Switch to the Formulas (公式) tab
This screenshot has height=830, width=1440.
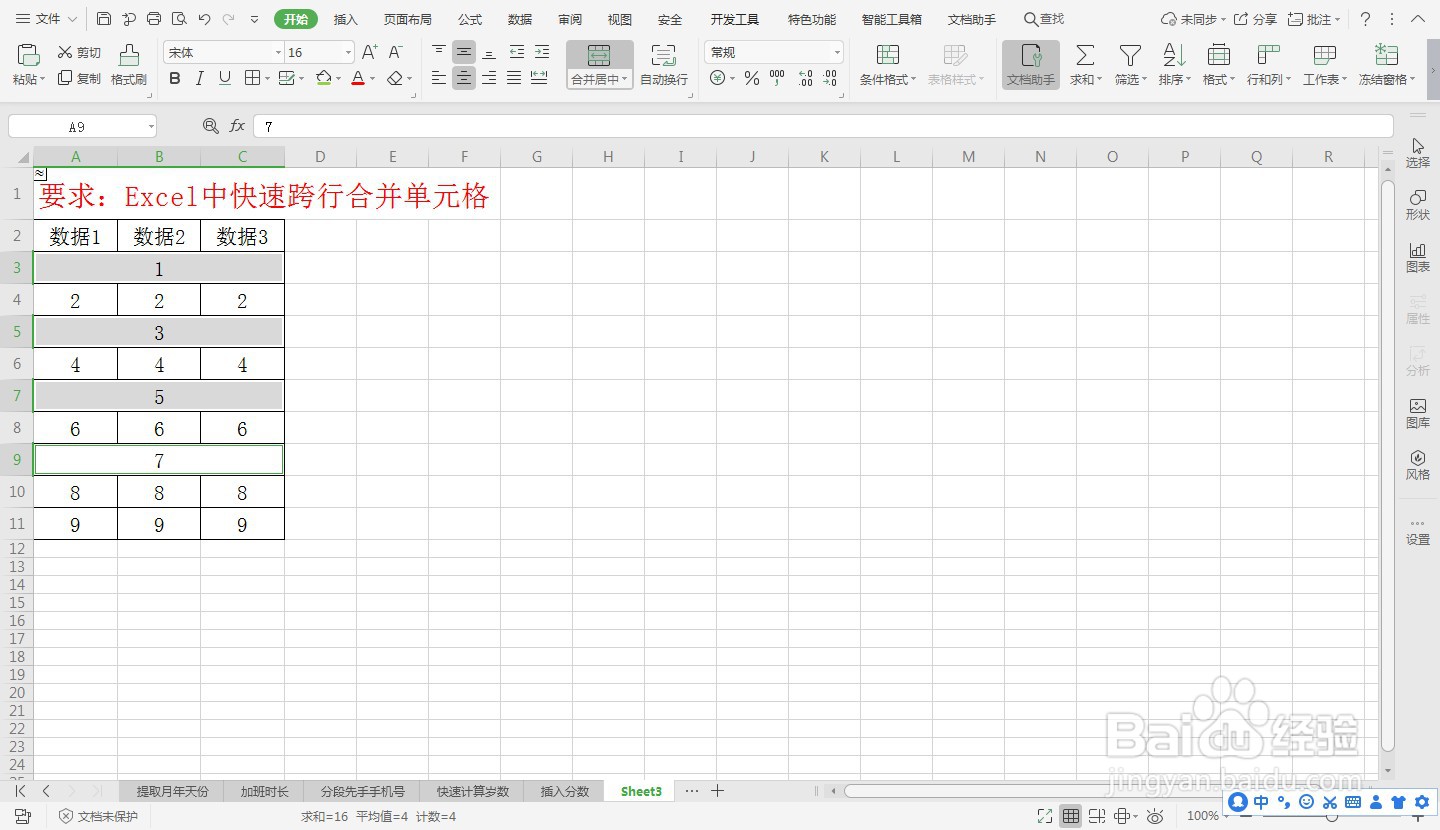[470, 19]
